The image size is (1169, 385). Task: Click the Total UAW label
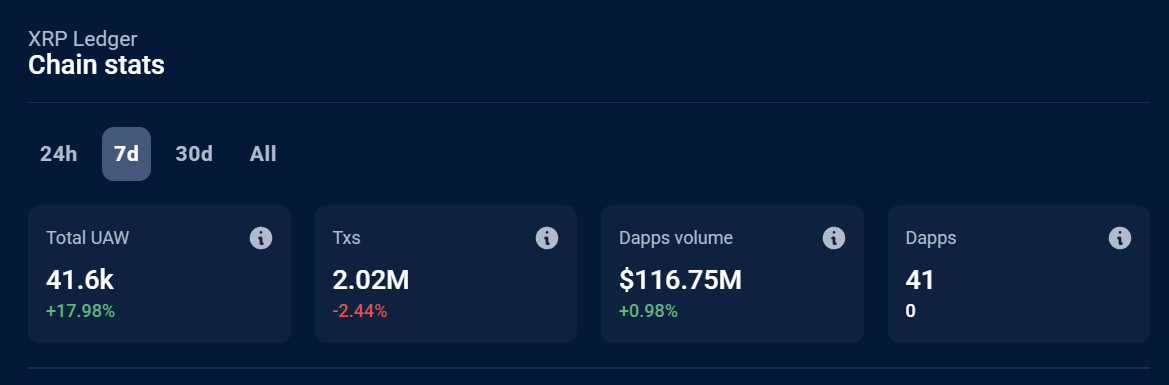click(x=88, y=238)
